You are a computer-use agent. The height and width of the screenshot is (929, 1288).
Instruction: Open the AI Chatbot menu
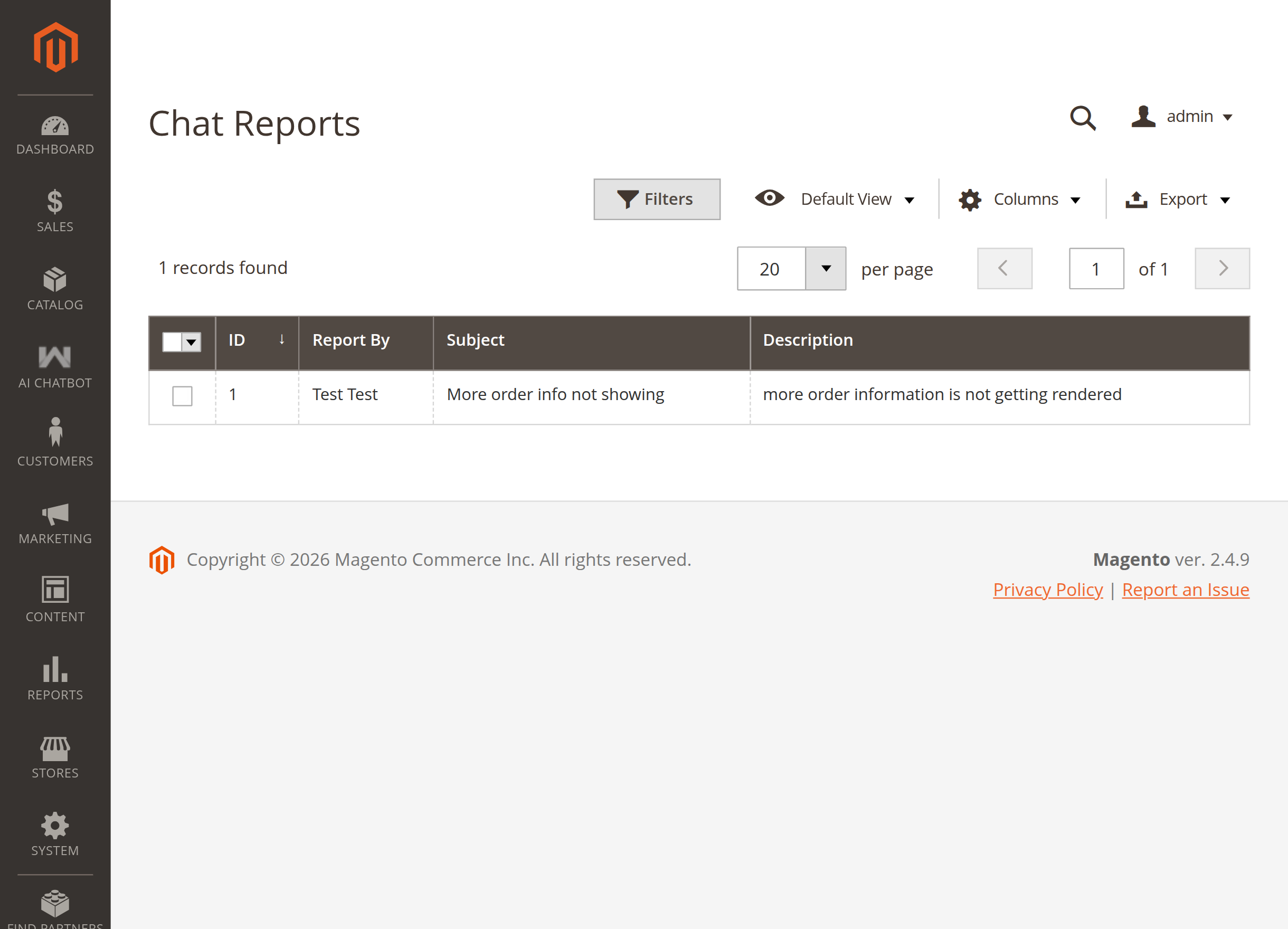click(55, 366)
